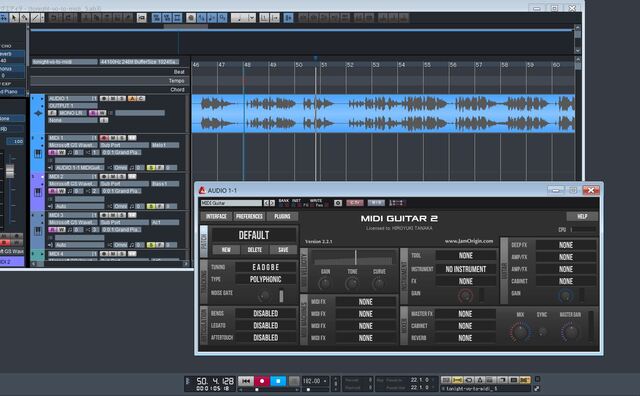Open MONO LR input selector
This screenshot has height=396, width=640.
point(72,113)
